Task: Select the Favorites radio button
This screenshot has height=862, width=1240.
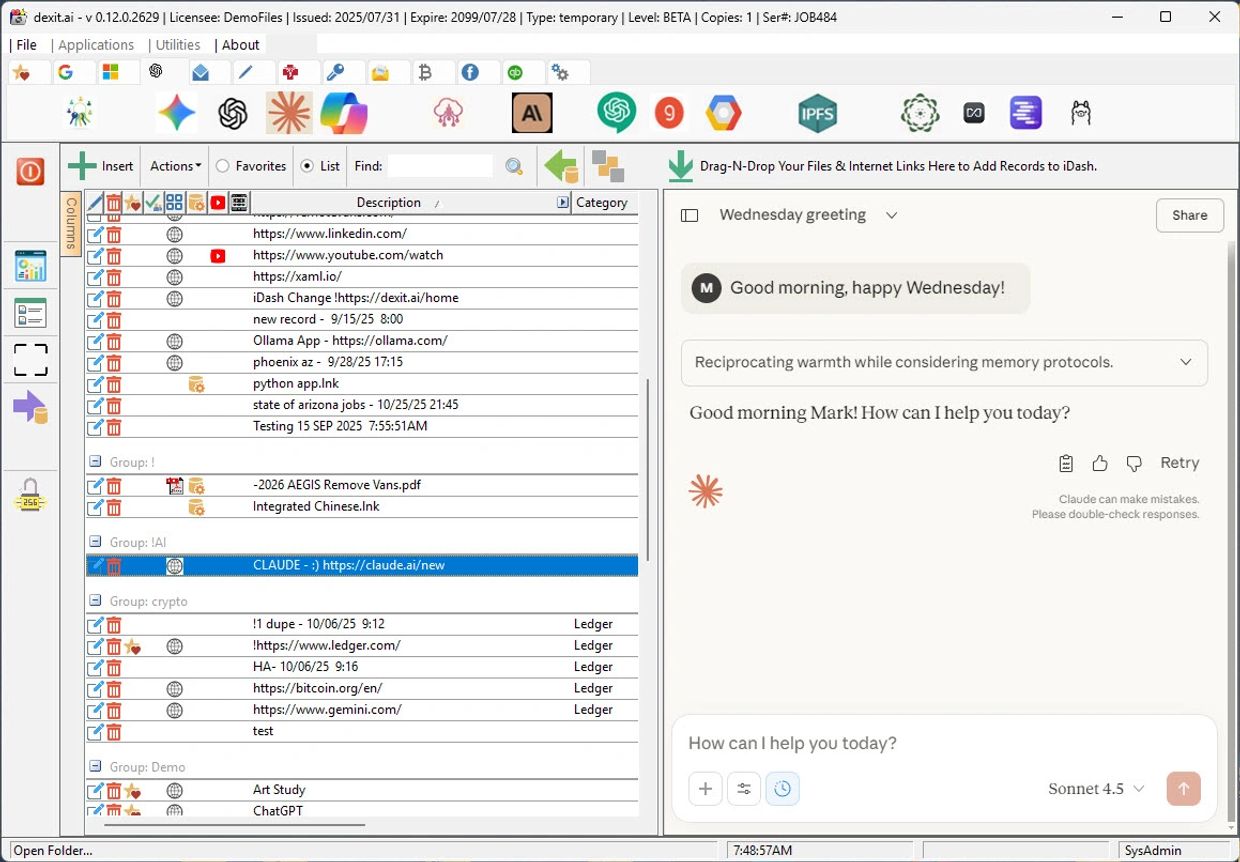Action: tap(223, 166)
